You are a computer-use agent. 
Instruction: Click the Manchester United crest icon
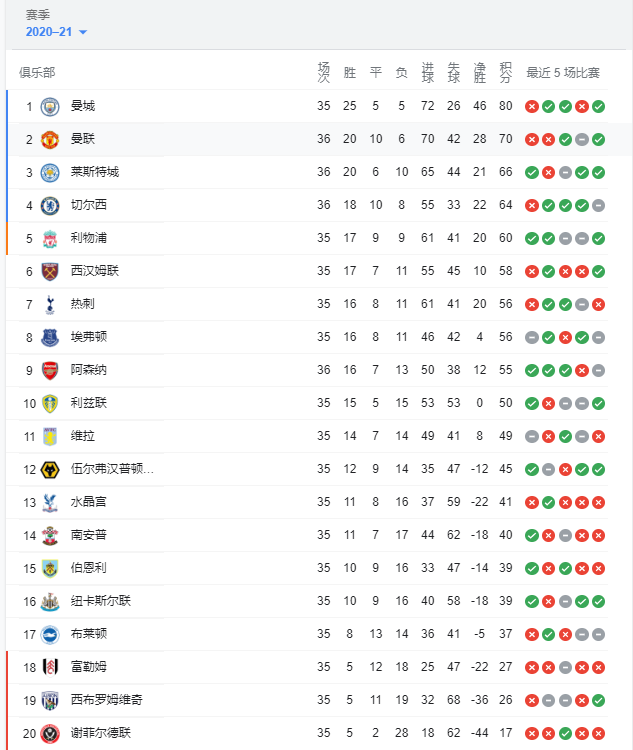[50, 140]
